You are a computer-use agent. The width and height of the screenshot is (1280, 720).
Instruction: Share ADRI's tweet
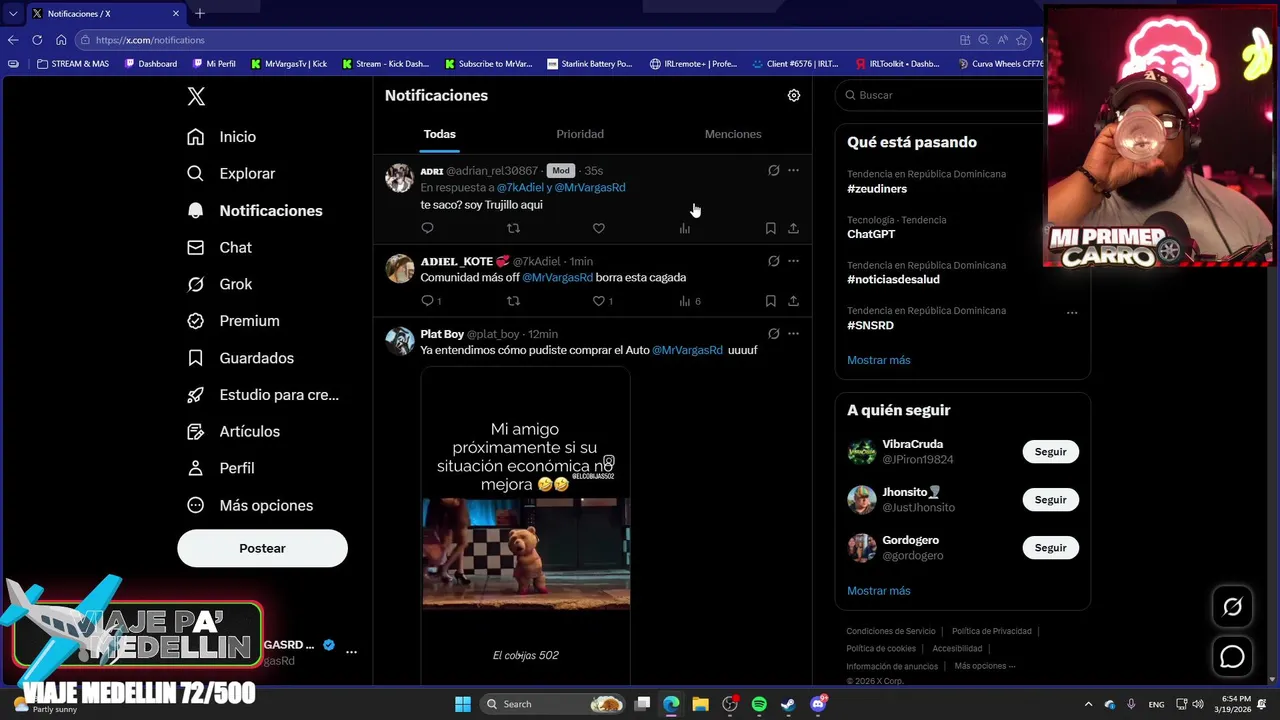coord(793,228)
